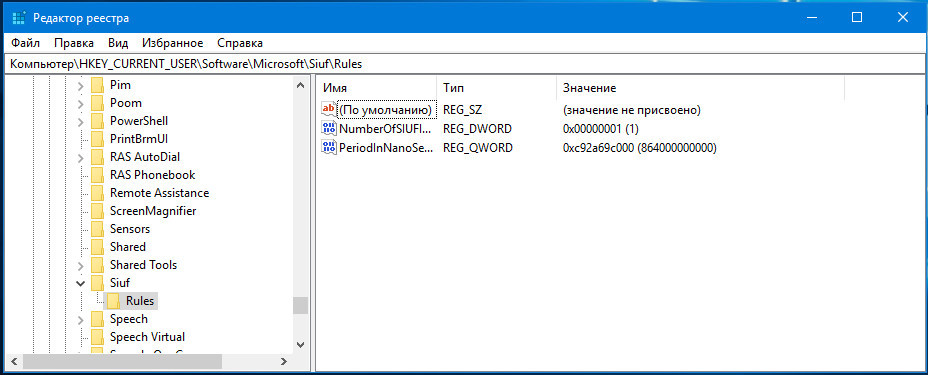The width and height of the screenshot is (928, 375).
Task: Click the Registry Editor title bar icon
Action: (x=19, y=18)
